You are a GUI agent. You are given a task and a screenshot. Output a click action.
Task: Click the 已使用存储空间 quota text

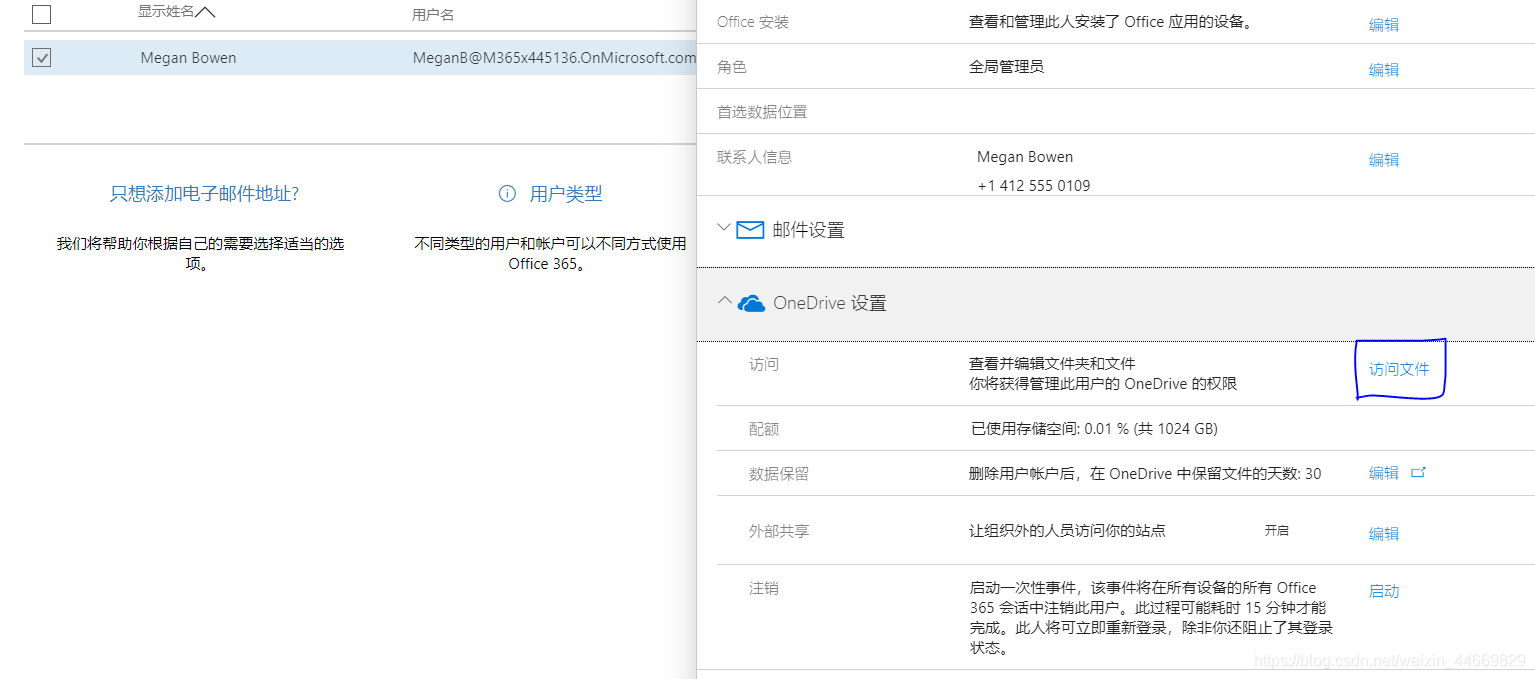coord(1093,429)
